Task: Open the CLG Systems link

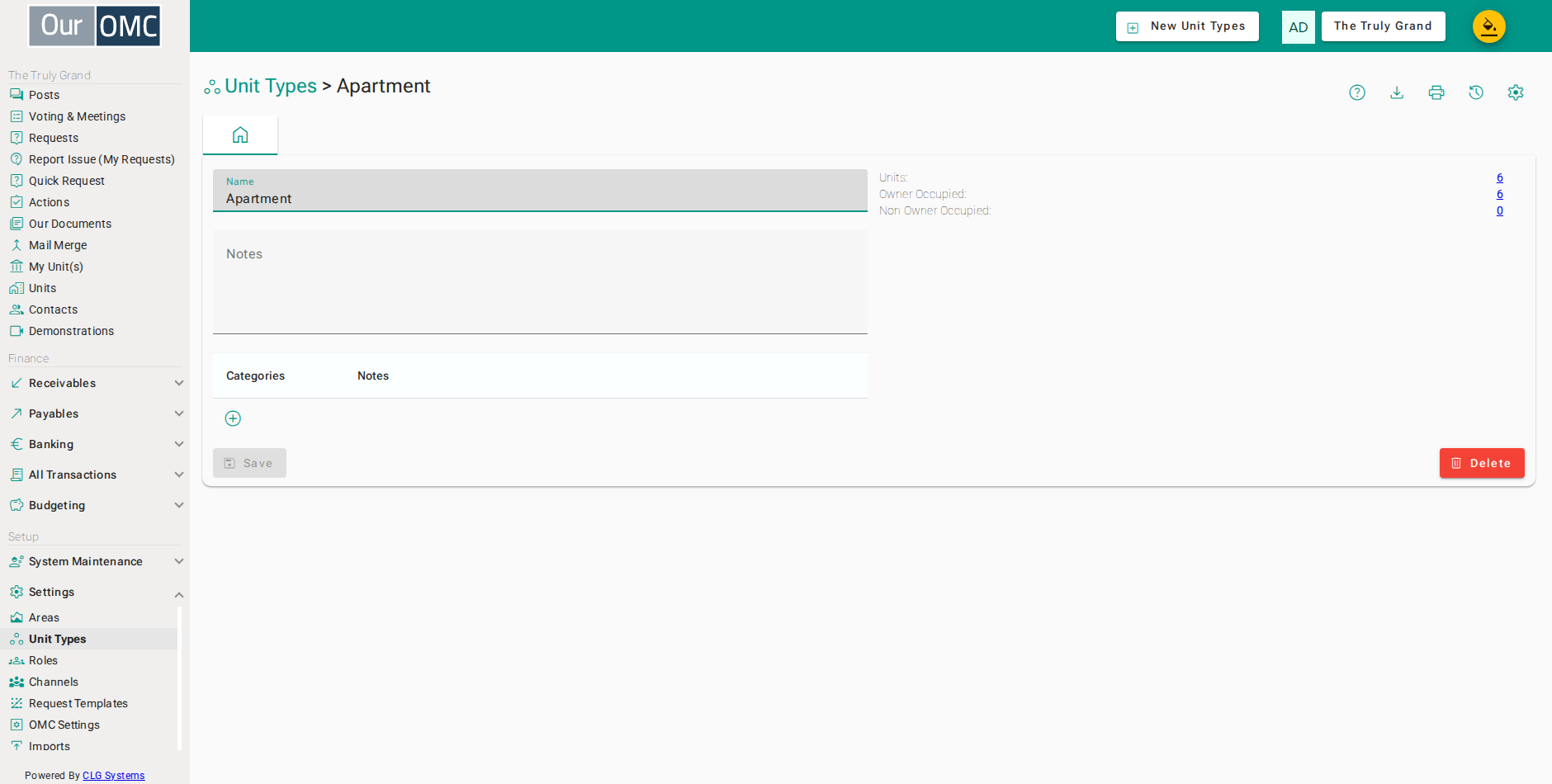Action: [114, 776]
